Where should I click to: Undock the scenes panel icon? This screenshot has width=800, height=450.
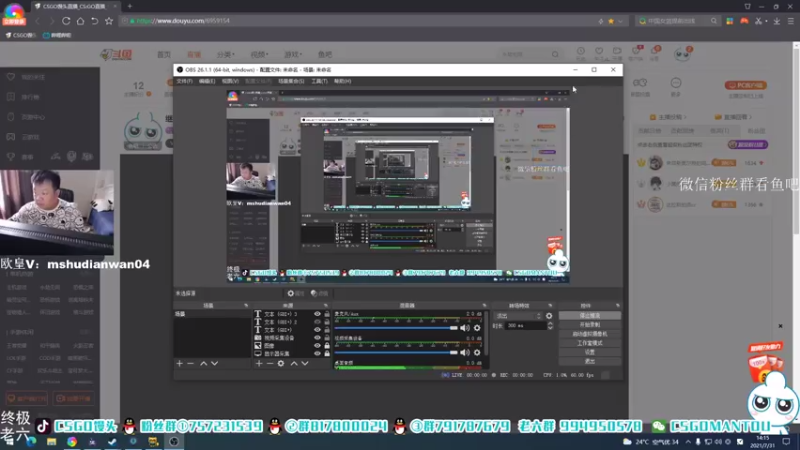(x=246, y=306)
